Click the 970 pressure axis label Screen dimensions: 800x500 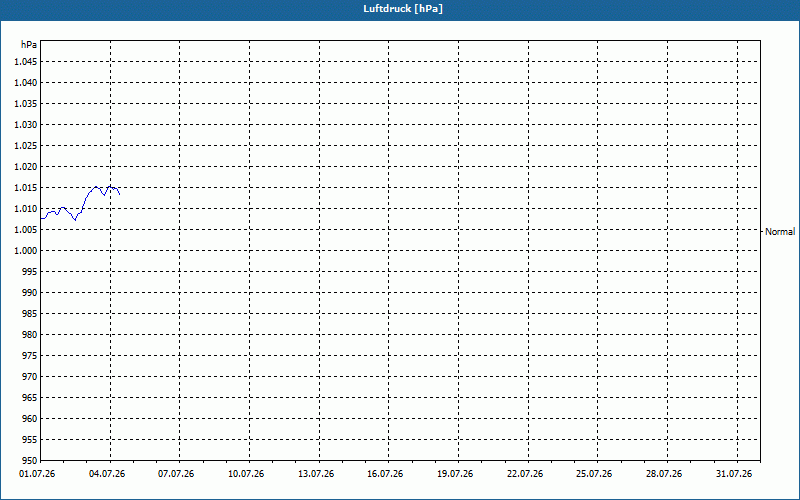30,377
